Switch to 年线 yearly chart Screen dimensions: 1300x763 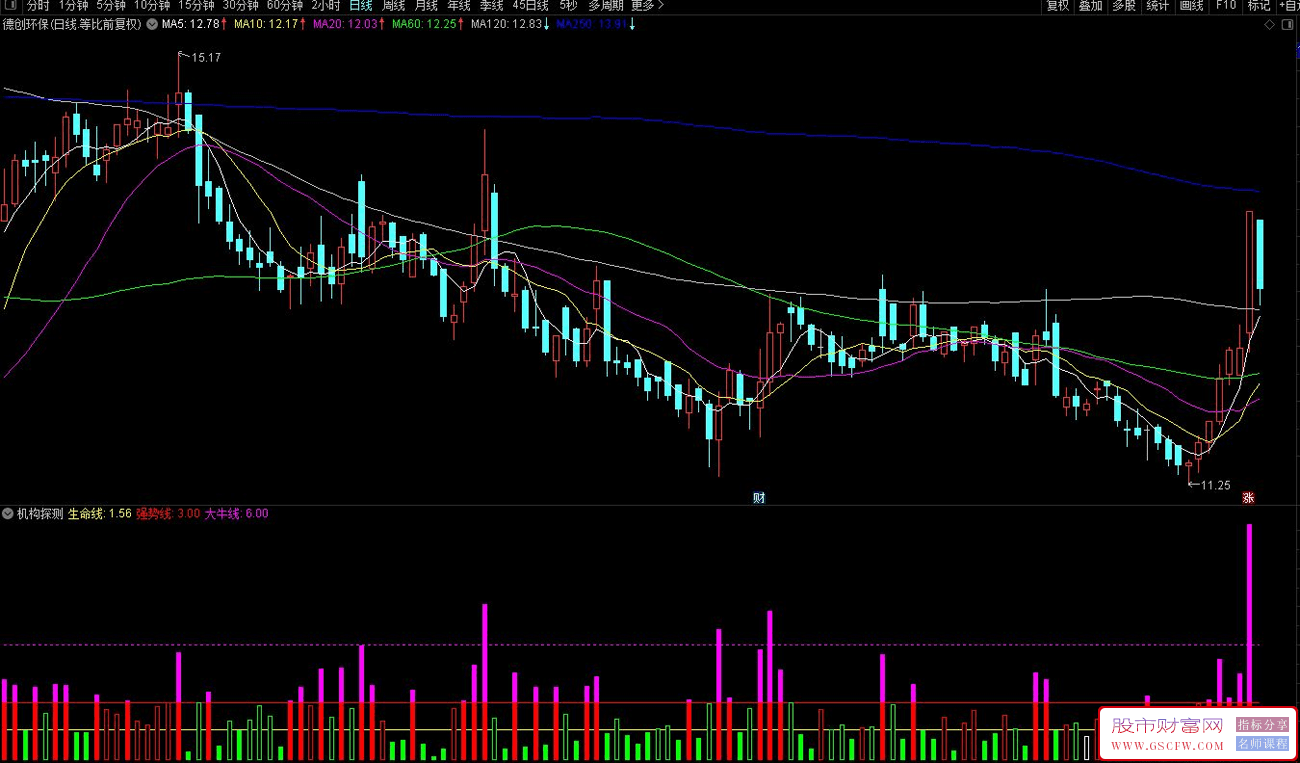[x=459, y=6]
